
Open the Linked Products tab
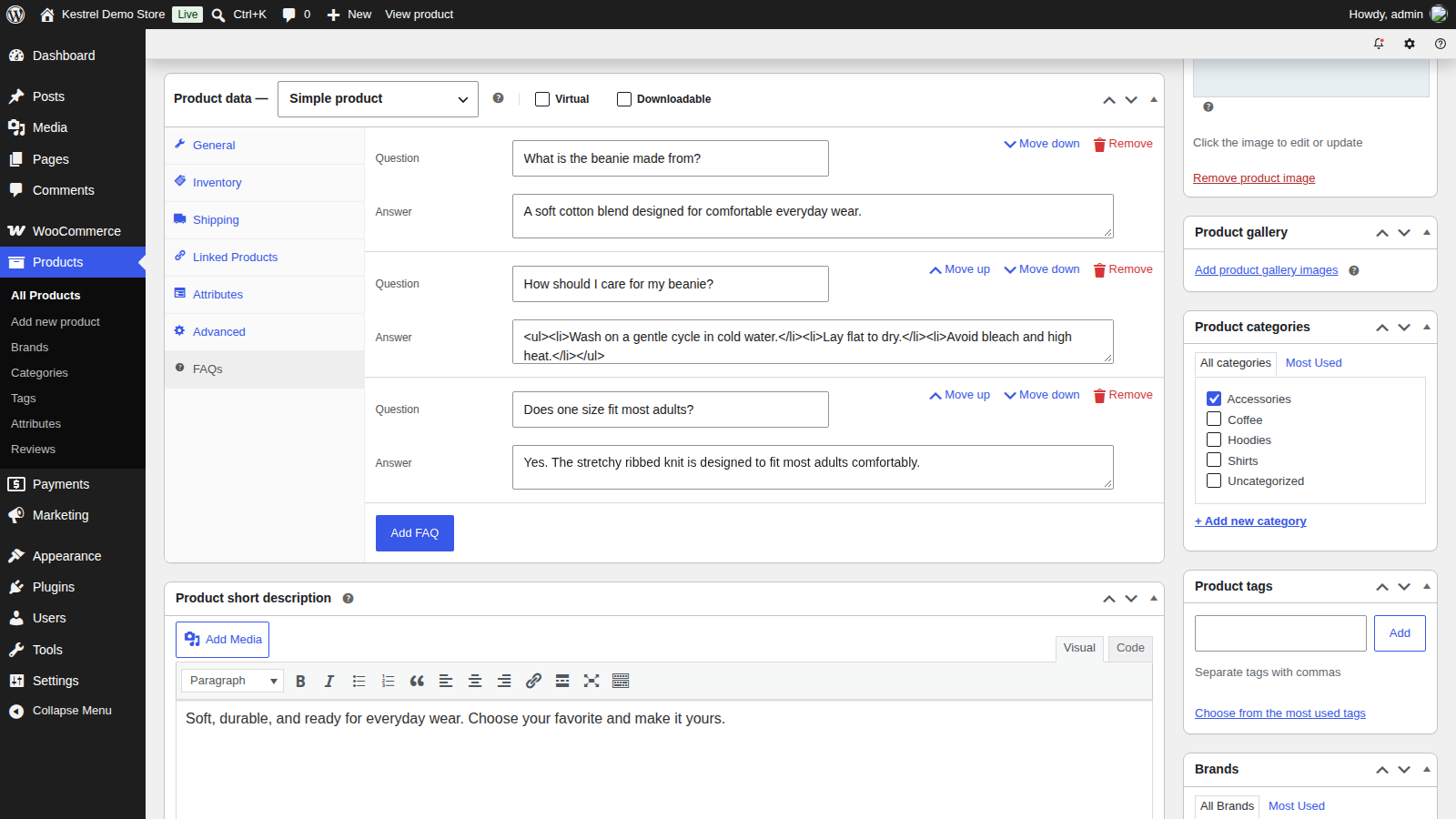(x=264, y=258)
